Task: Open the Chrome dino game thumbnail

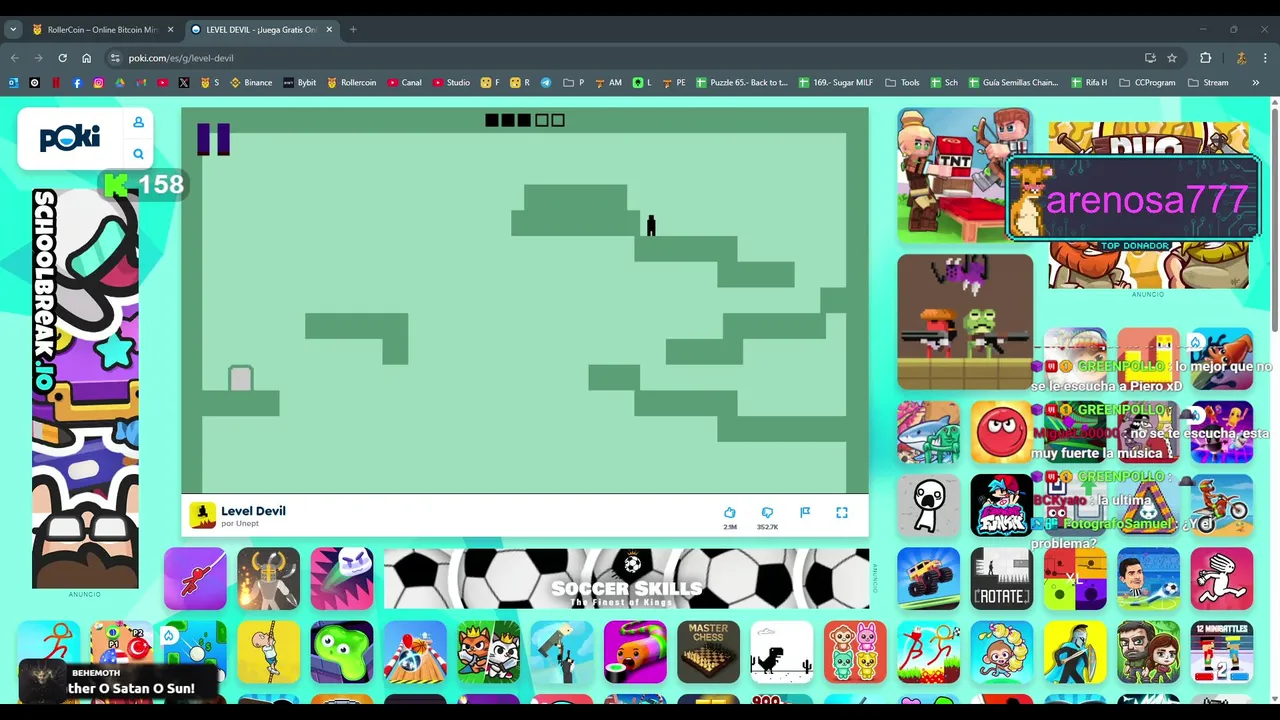Action: click(x=782, y=652)
